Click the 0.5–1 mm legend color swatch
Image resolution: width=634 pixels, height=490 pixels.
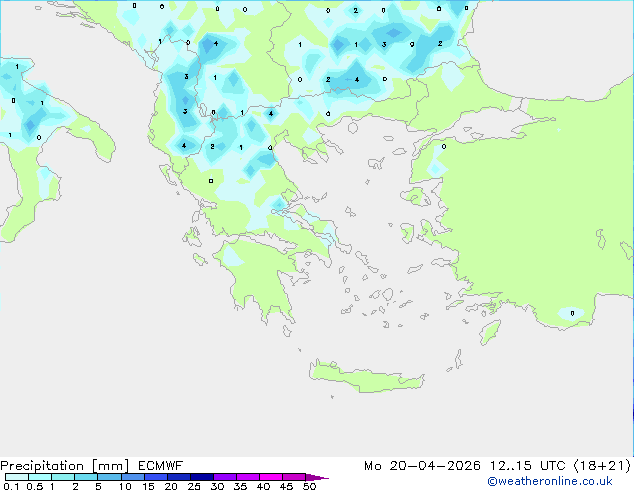[40, 477]
